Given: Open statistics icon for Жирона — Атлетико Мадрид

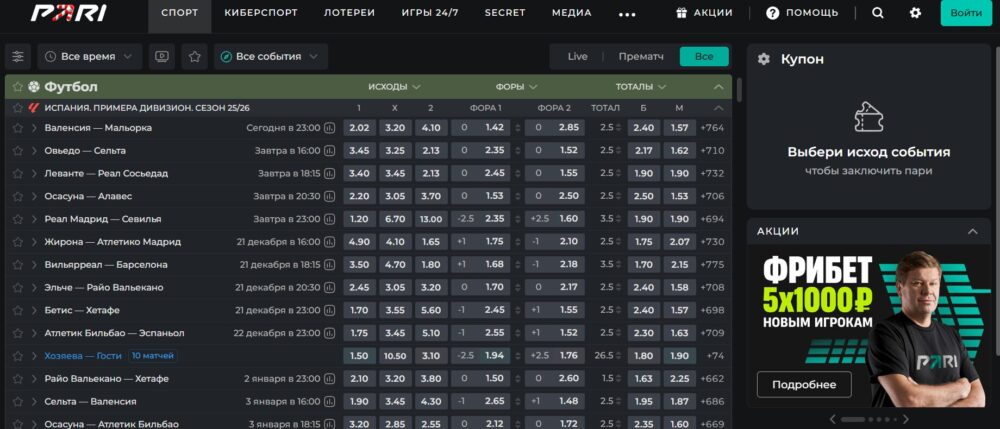Looking at the screenshot, I should click(x=329, y=242).
